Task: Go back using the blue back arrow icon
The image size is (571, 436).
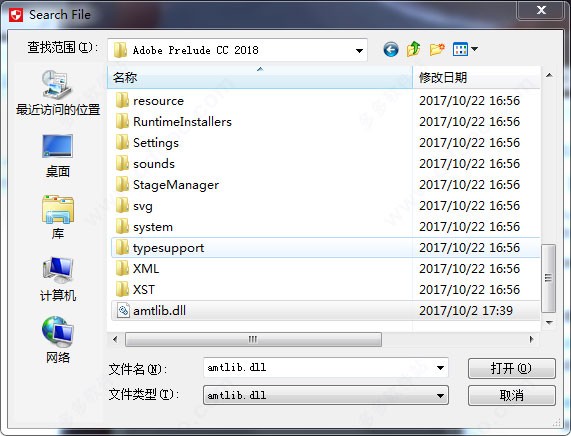Action: coord(391,50)
